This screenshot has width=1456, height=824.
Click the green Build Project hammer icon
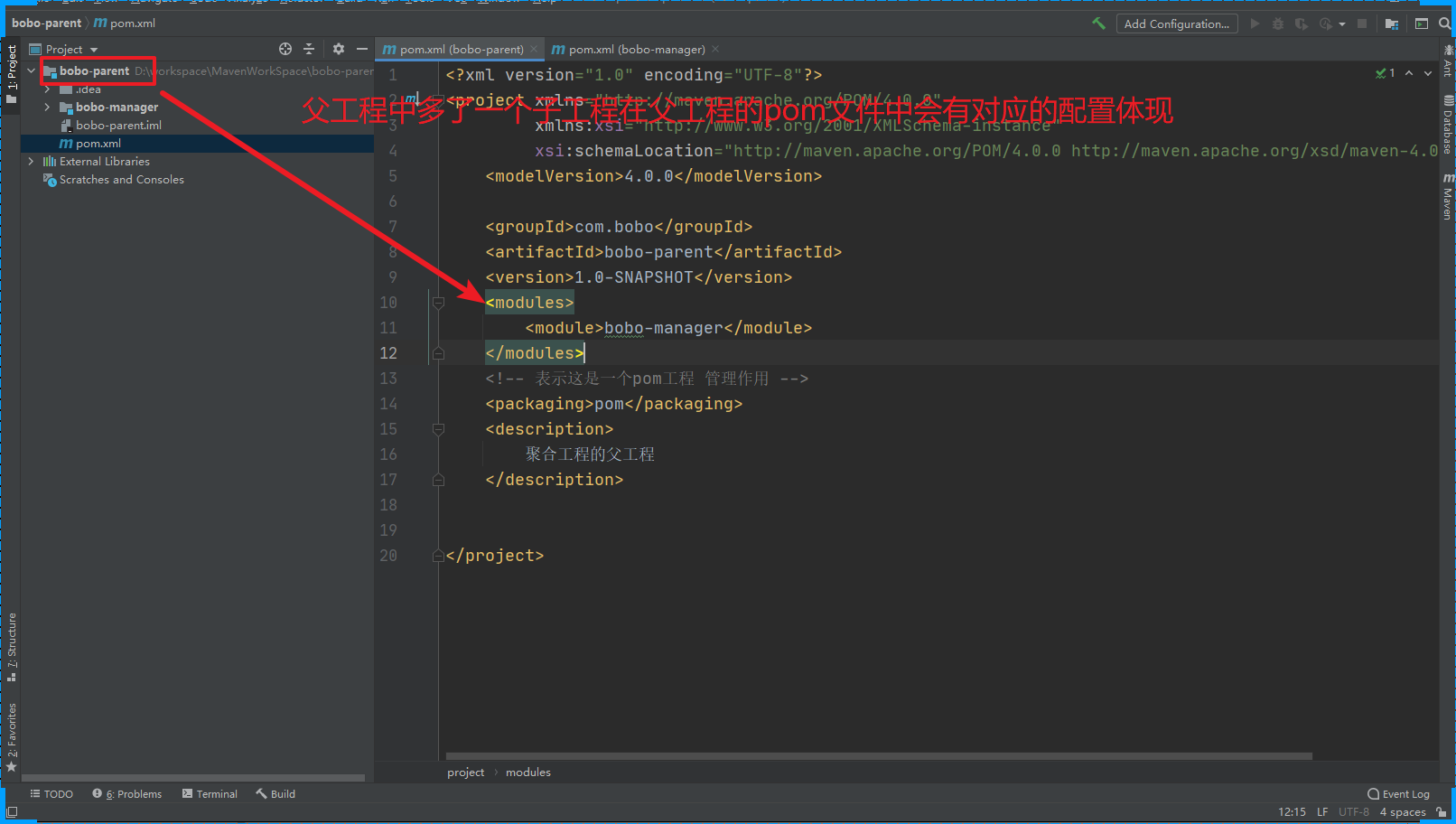coord(1099,23)
